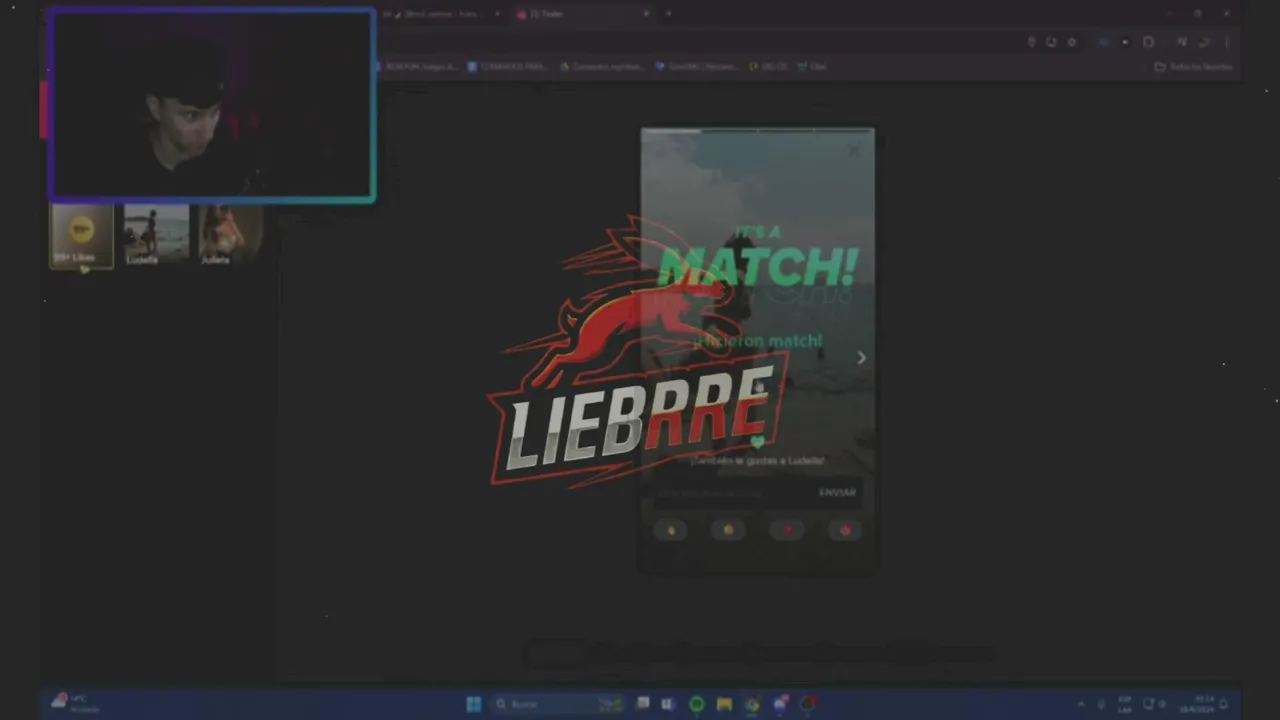Open a new browser tab
This screenshot has width=1280, height=720.
668,14
